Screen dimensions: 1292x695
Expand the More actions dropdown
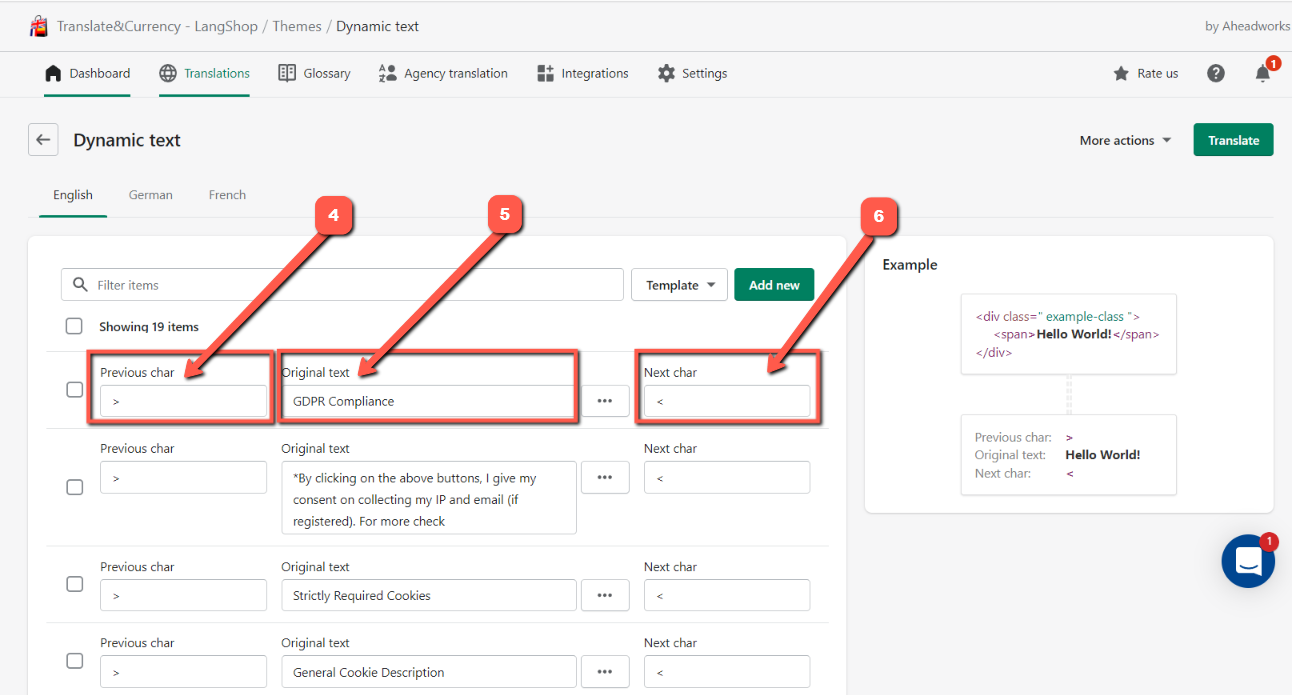1125,140
